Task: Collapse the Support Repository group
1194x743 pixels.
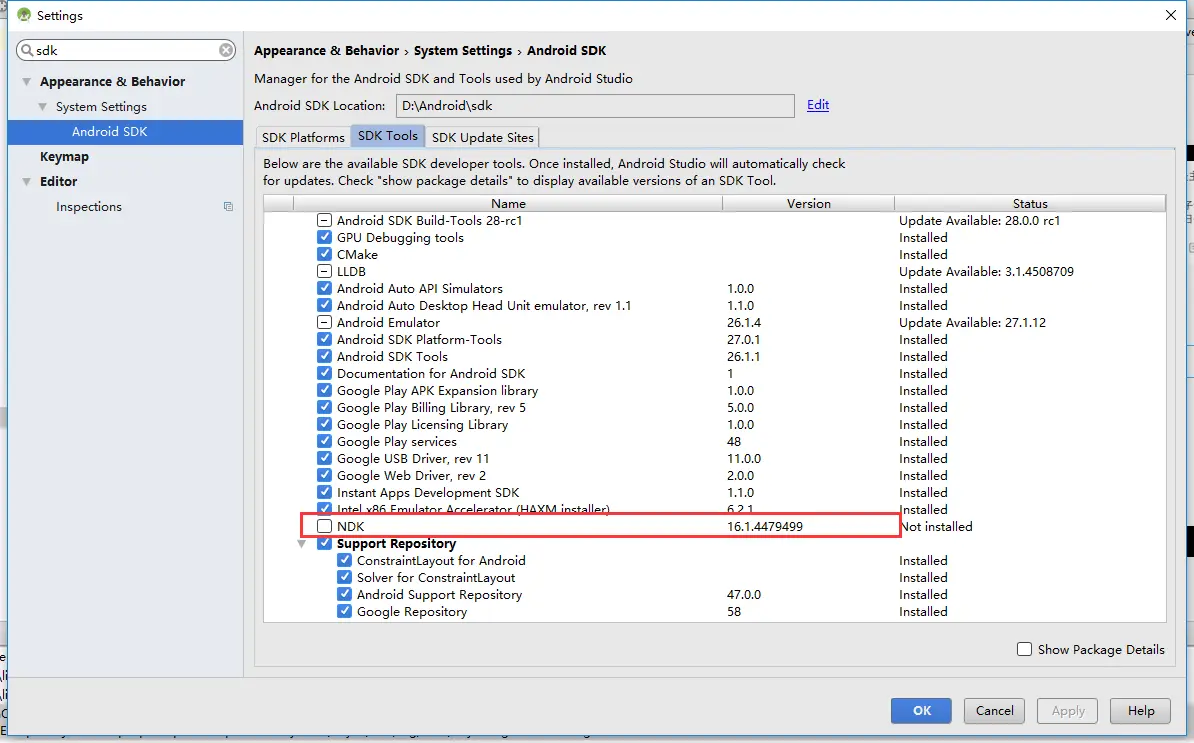Action: point(302,544)
